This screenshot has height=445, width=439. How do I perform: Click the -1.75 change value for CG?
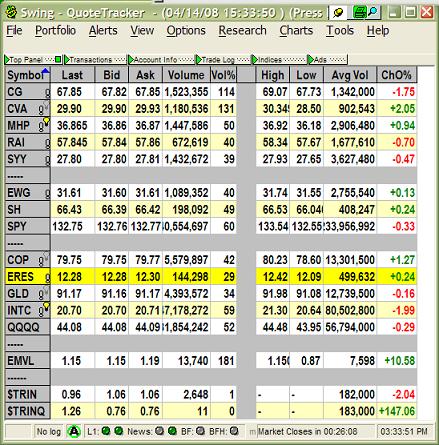403,92
